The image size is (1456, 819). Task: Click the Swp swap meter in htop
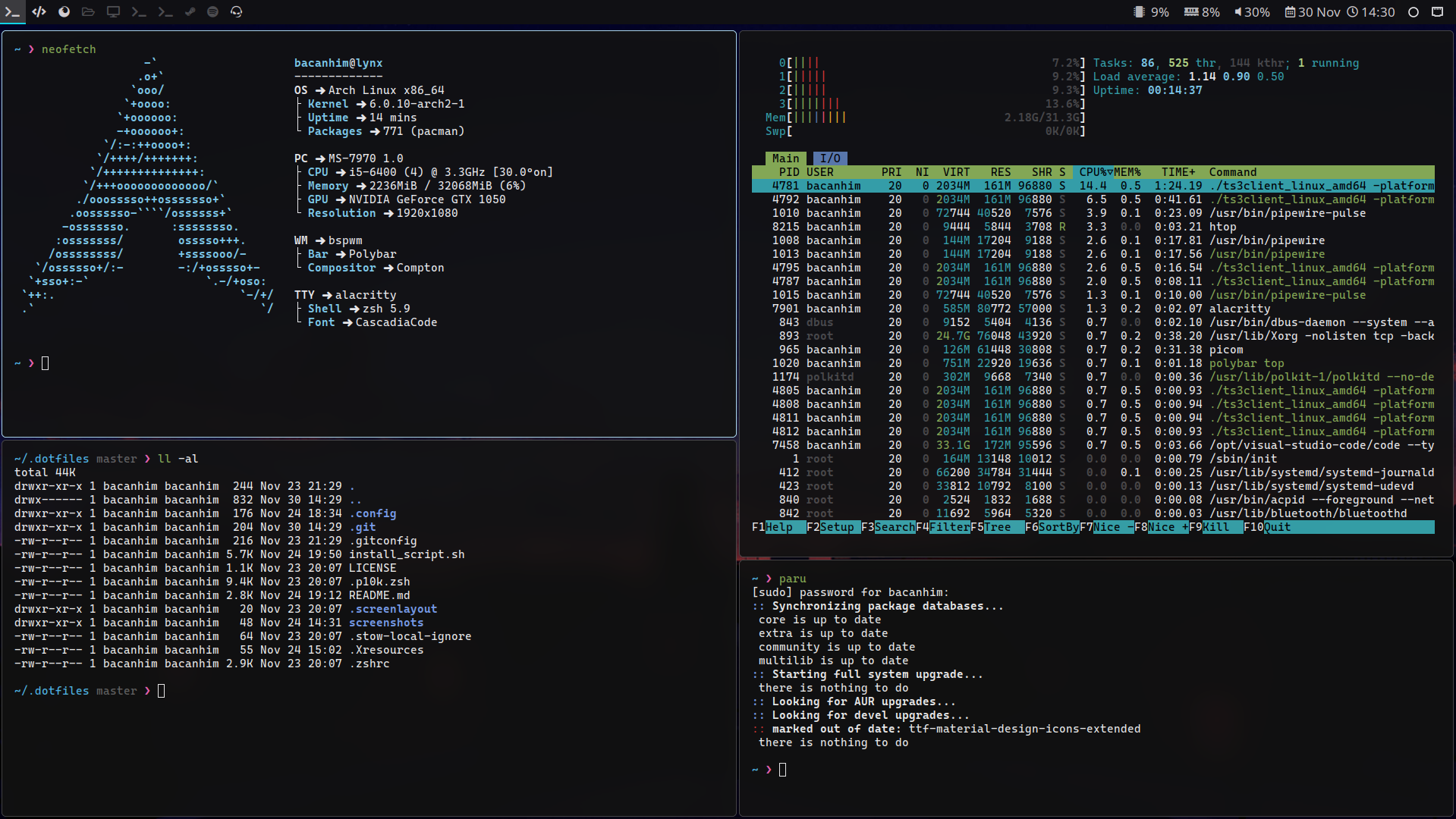tap(926, 131)
